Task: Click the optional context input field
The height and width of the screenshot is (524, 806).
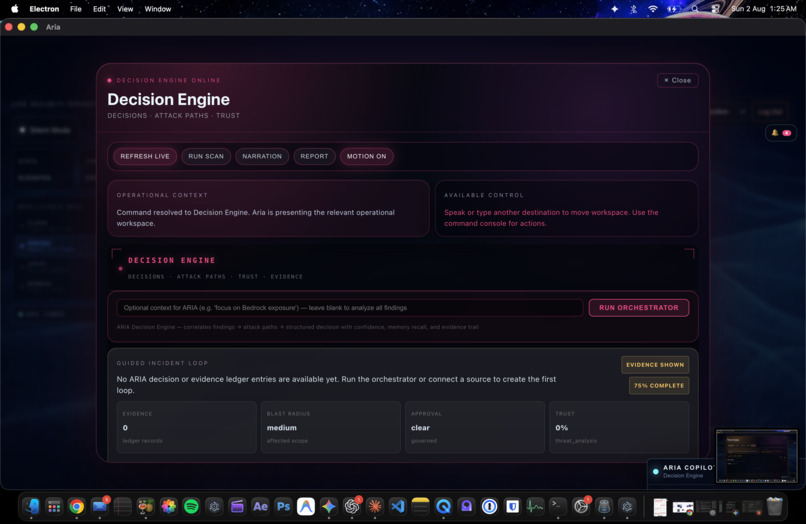Action: pyautogui.click(x=350, y=308)
